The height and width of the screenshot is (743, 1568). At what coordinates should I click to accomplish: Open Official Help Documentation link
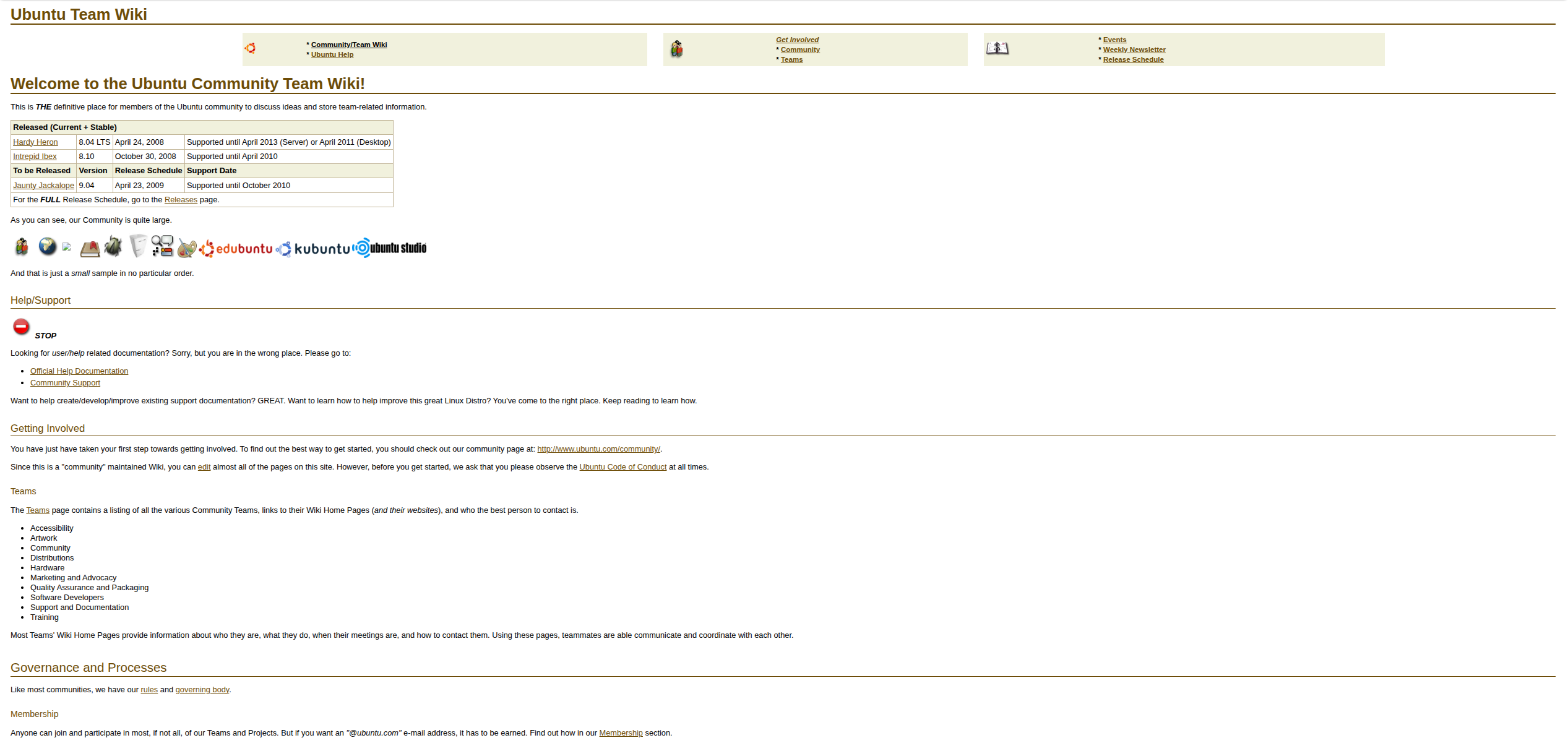click(x=79, y=371)
